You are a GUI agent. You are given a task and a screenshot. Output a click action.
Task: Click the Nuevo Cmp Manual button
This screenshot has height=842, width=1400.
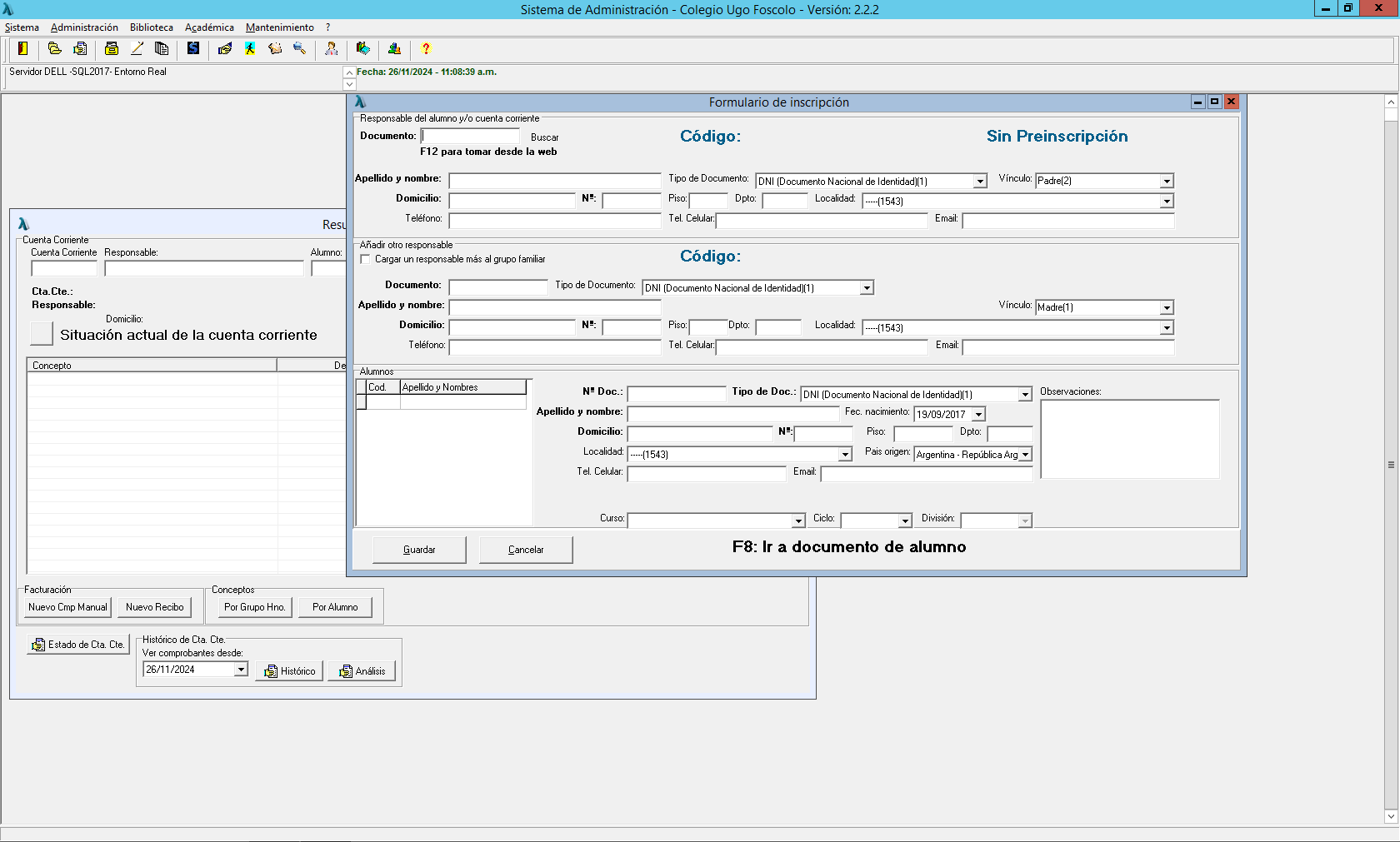pos(67,607)
